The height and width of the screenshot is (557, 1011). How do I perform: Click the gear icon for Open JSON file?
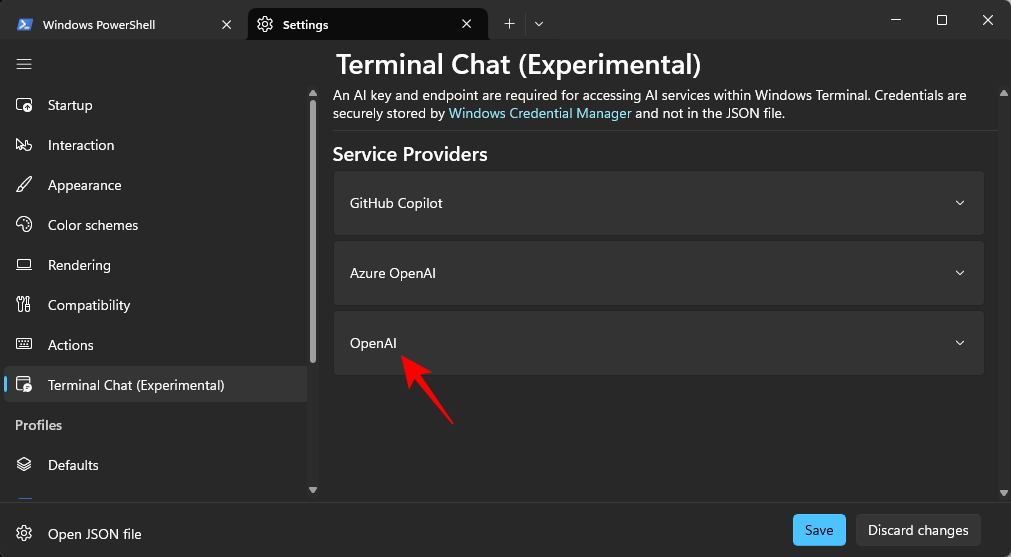[25, 534]
